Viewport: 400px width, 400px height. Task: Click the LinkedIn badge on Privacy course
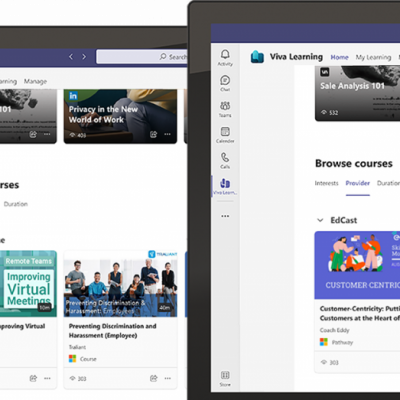(x=73, y=96)
